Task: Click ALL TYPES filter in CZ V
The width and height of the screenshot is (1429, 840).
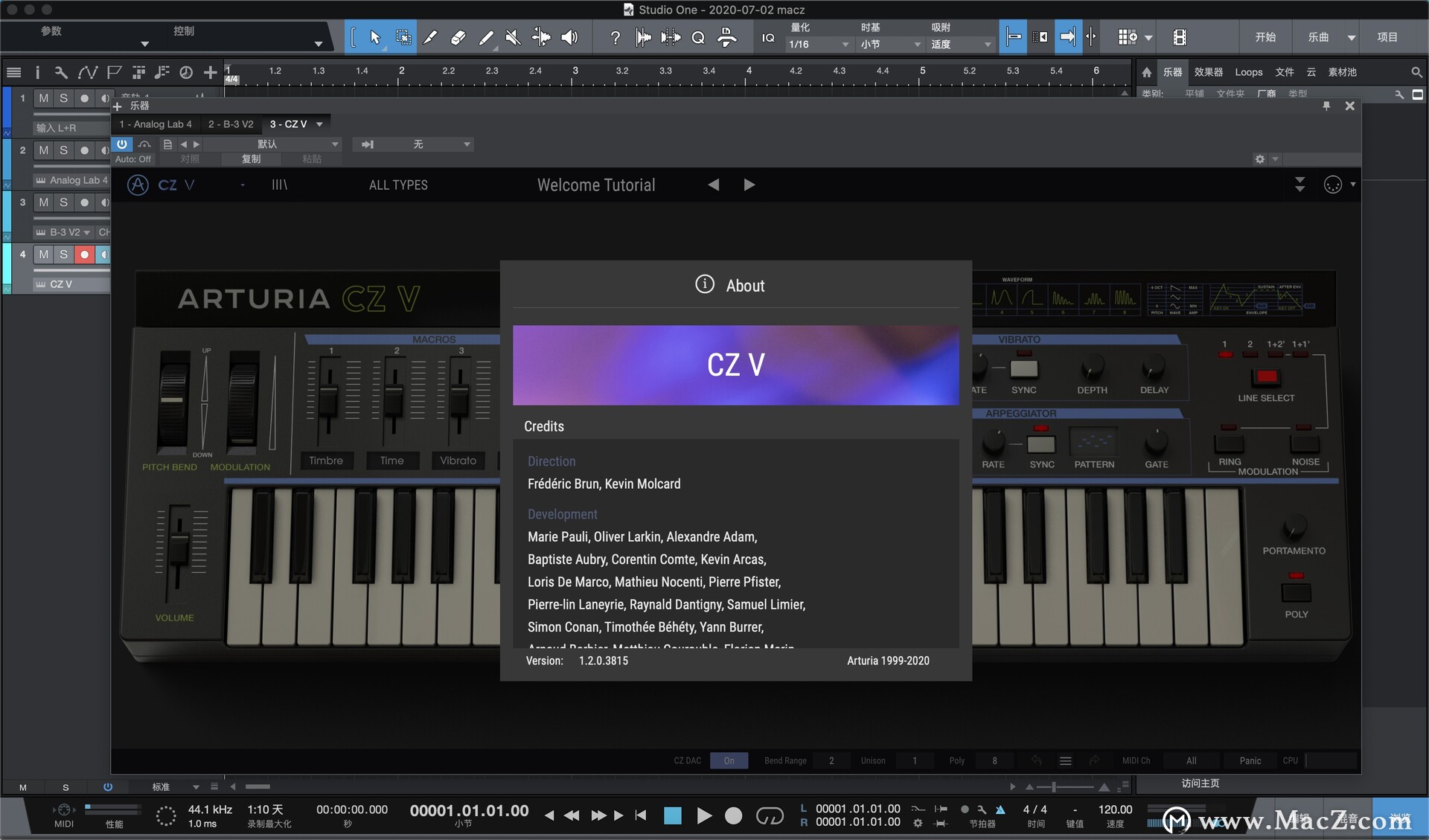Action: 398,185
